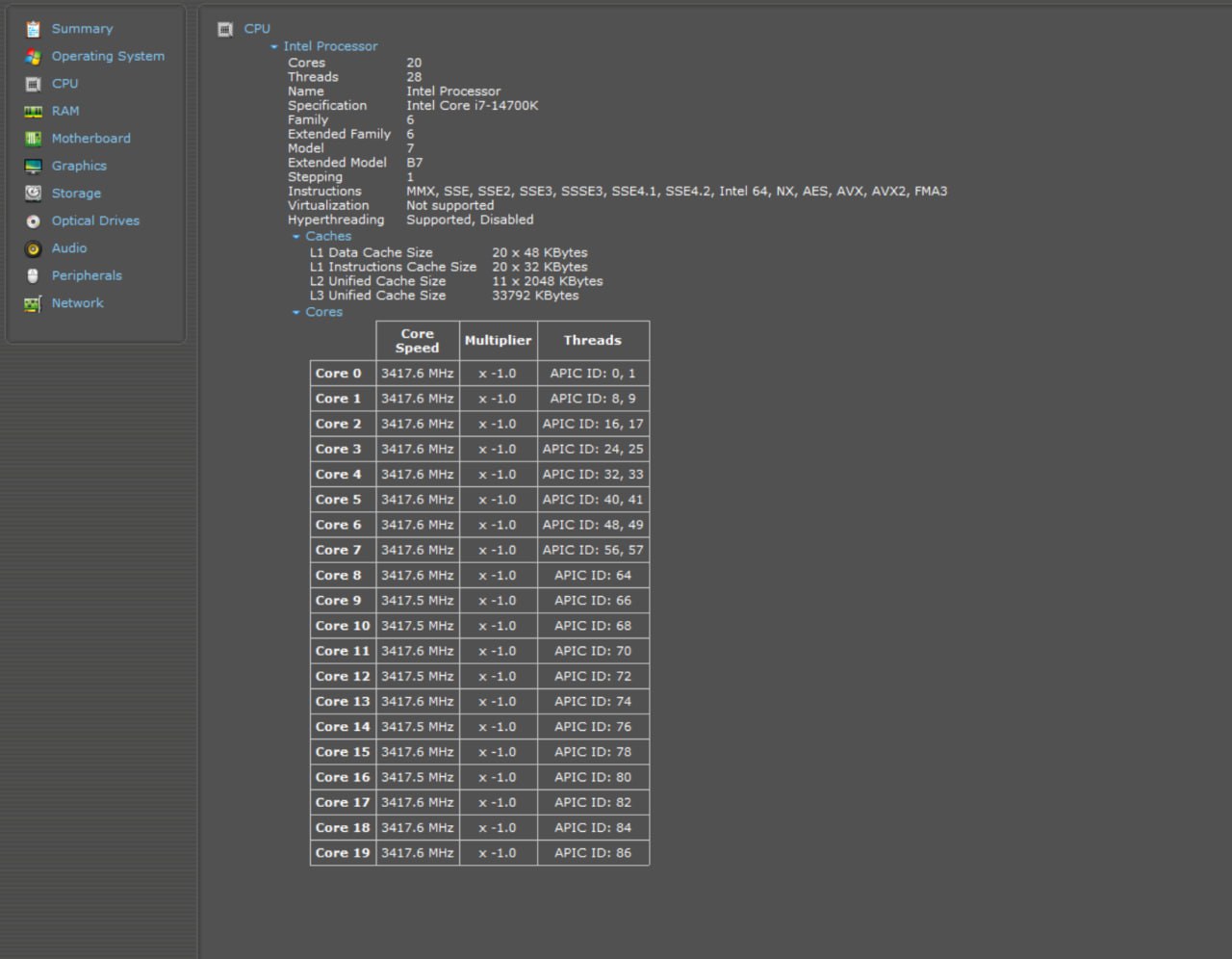The height and width of the screenshot is (959, 1232).
Task: Select the Core 0 row label
Action: tap(339, 374)
